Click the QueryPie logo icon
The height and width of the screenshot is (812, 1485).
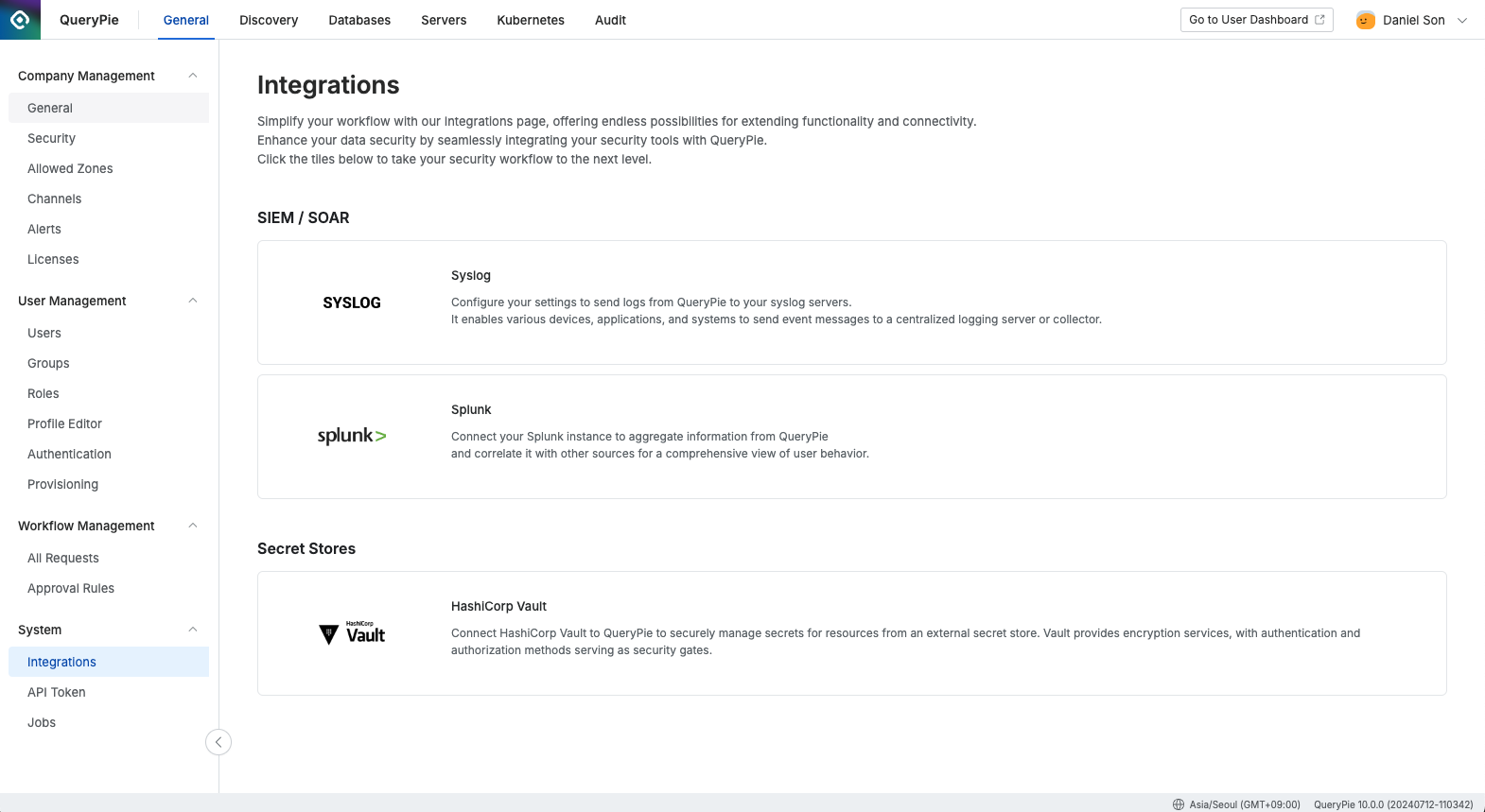coord(20,20)
